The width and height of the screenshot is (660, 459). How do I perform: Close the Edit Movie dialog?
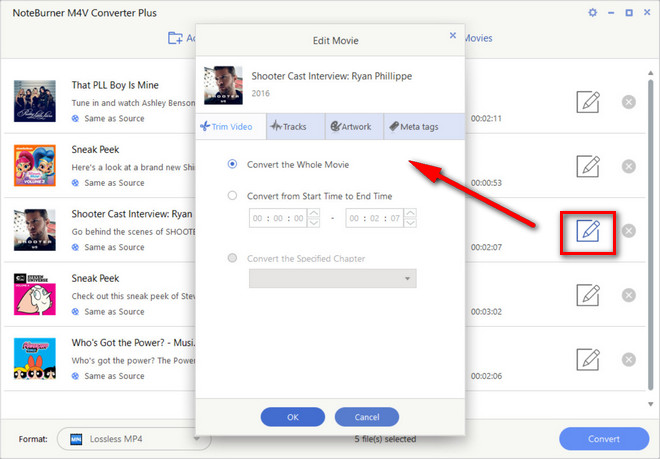(x=452, y=35)
